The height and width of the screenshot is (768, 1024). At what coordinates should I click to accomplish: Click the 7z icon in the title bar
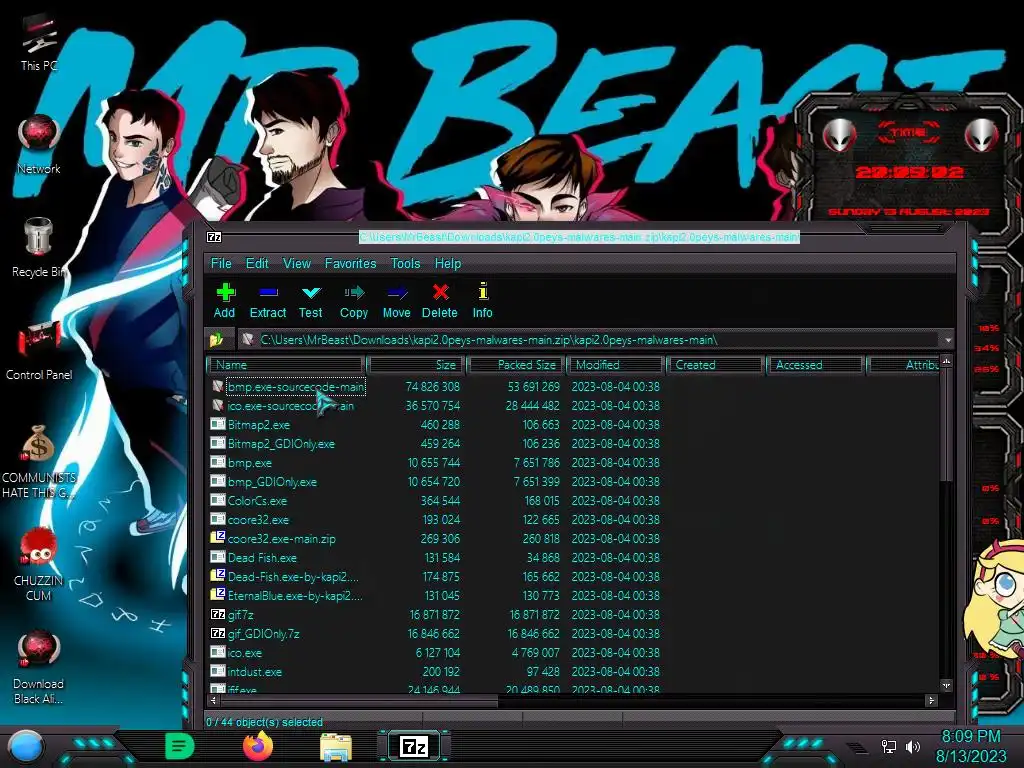point(214,237)
